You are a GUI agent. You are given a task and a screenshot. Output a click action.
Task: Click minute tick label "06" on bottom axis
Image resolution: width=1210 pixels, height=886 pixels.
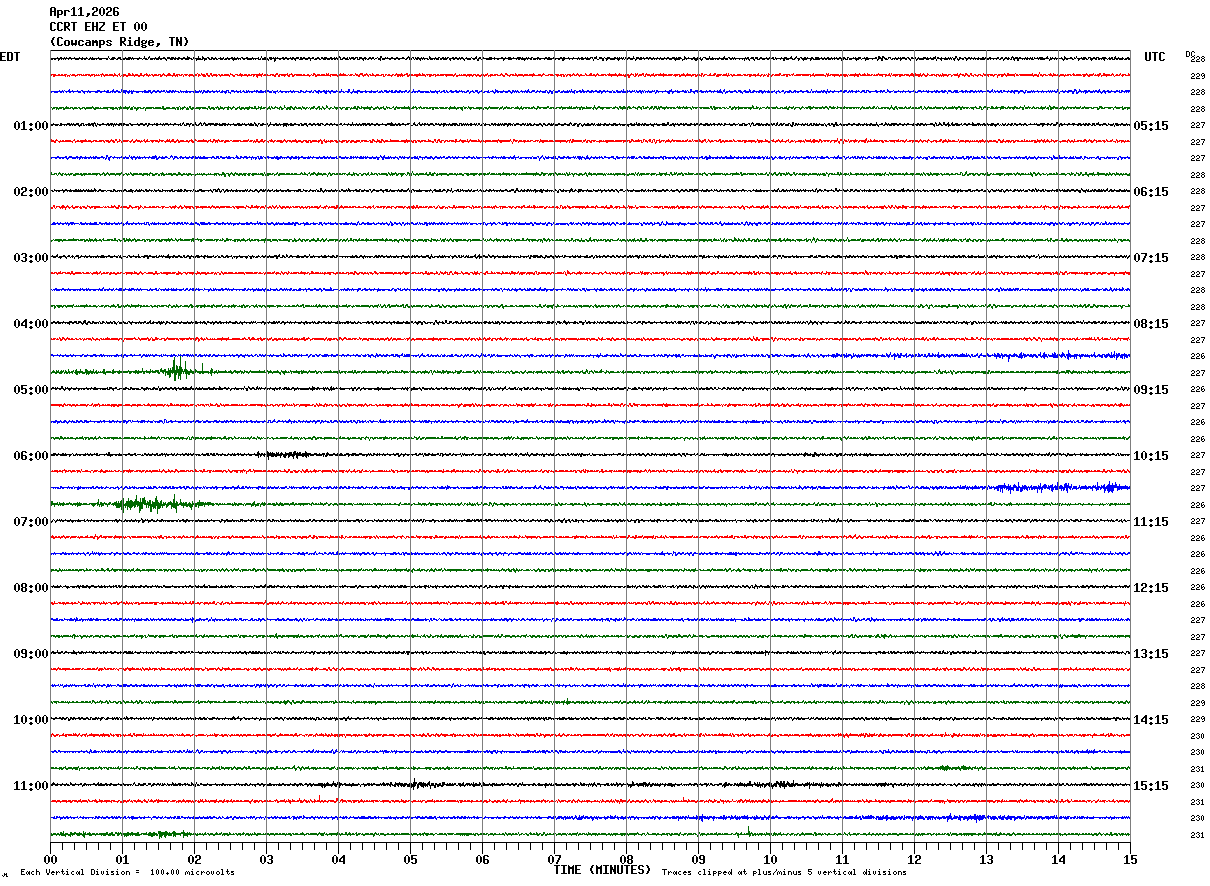click(x=482, y=859)
